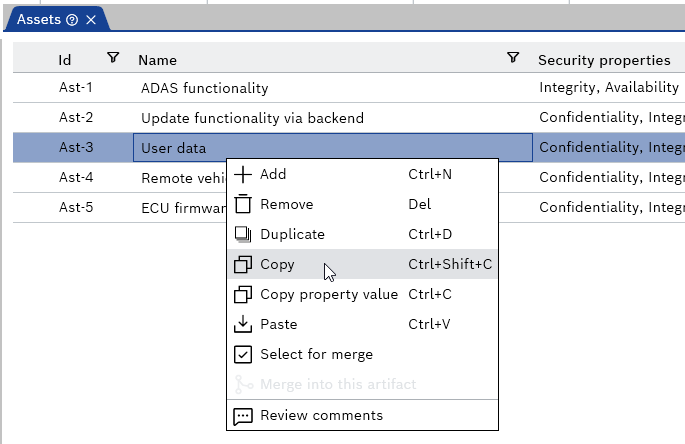Click the Copy property value icon
Viewport: 685px width, 444px height.
point(243,295)
